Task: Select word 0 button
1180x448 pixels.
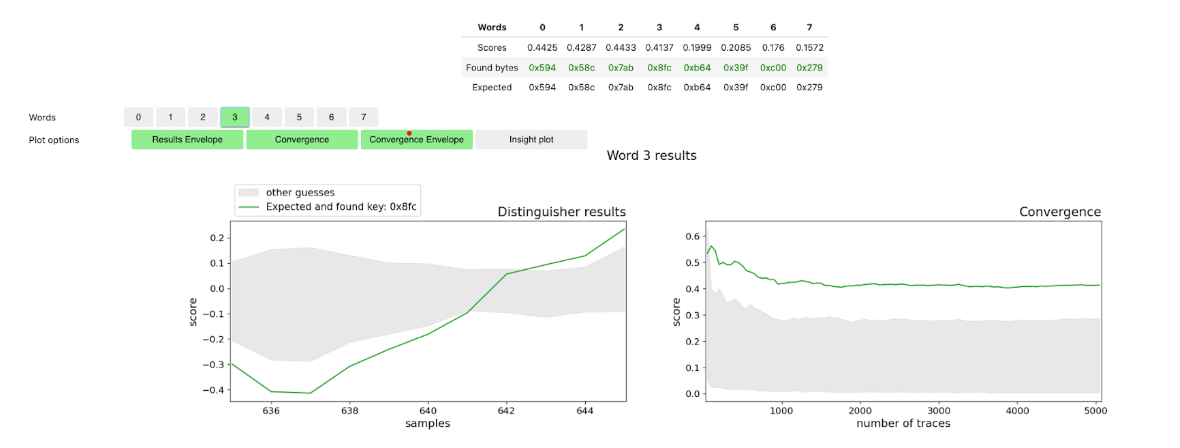Action: pyautogui.click(x=138, y=117)
